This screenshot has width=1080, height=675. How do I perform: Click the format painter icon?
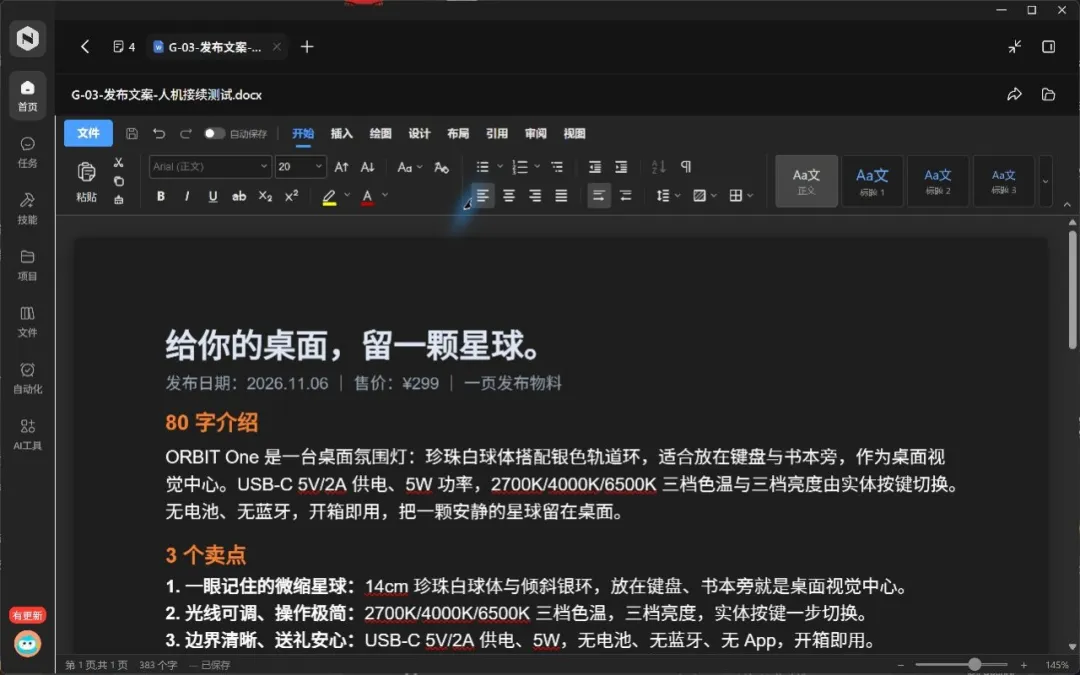tap(118, 200)
